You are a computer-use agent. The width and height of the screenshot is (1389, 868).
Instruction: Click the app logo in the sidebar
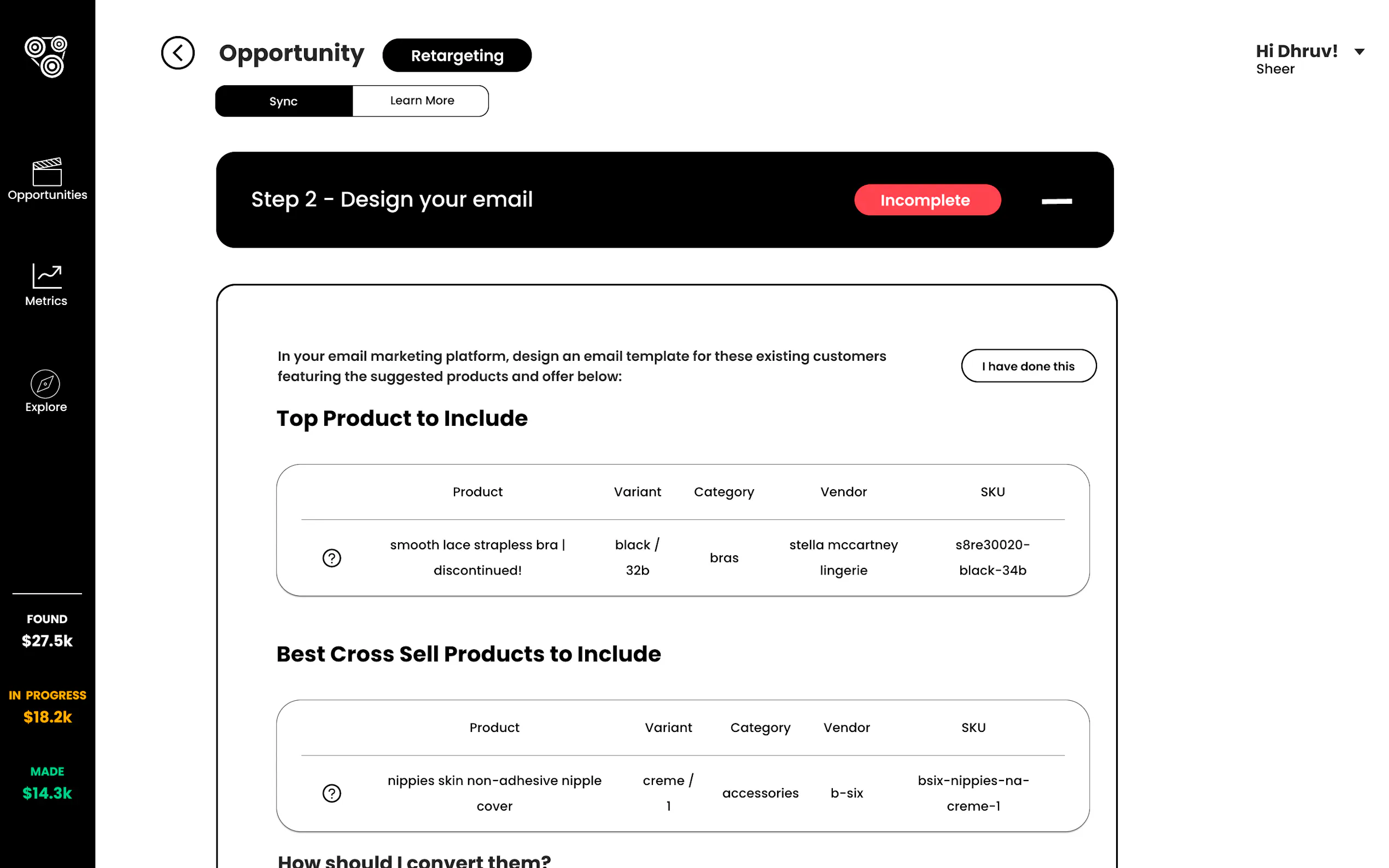coord(46,56)
